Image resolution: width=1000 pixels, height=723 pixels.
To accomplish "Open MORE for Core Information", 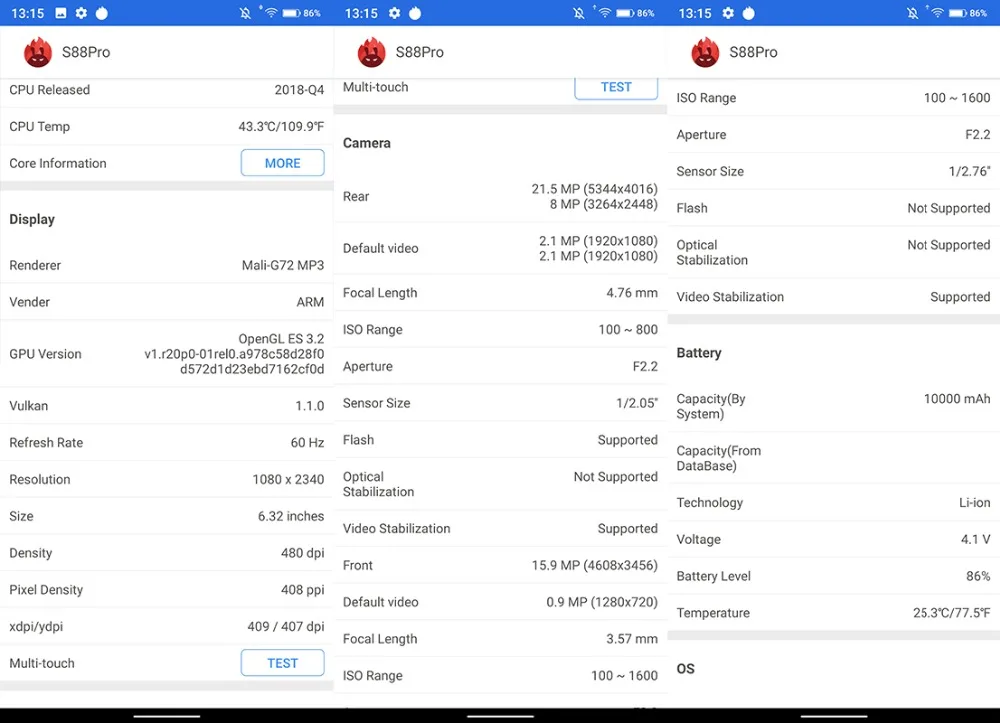I will [x=283, y=163].
